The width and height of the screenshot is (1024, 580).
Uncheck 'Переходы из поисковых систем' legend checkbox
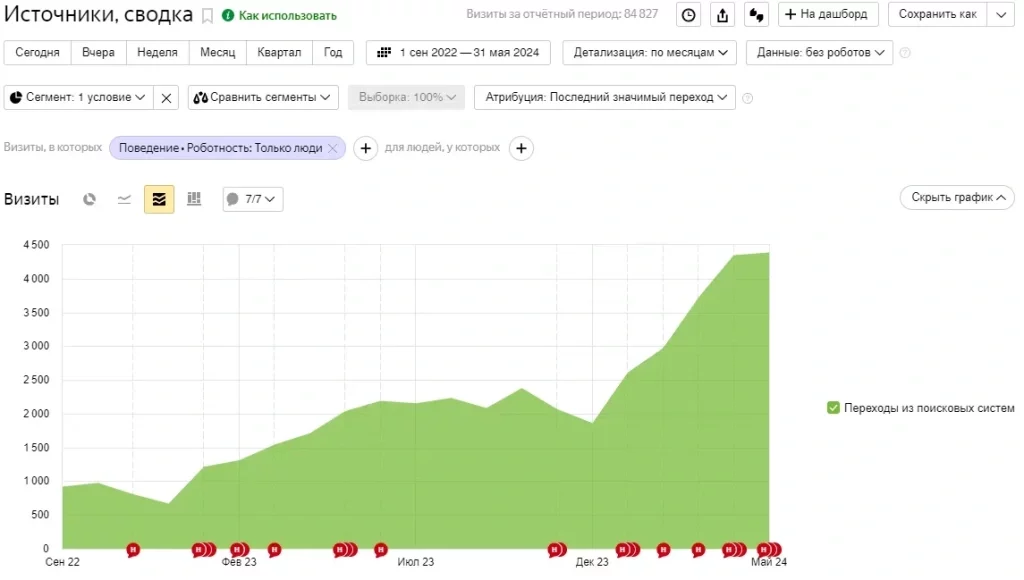pyautogui.click(x=833, y=408)
